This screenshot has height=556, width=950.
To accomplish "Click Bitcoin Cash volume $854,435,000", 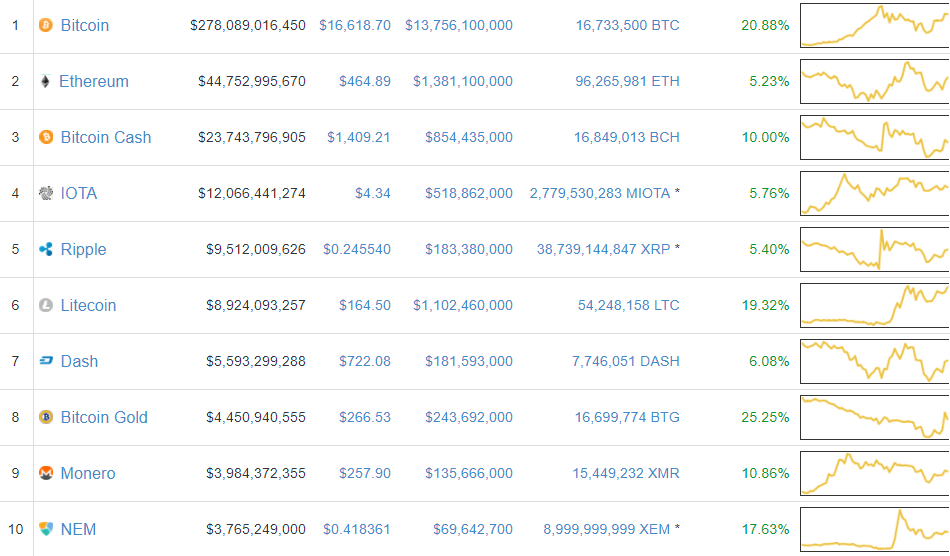I will (469, 137).
